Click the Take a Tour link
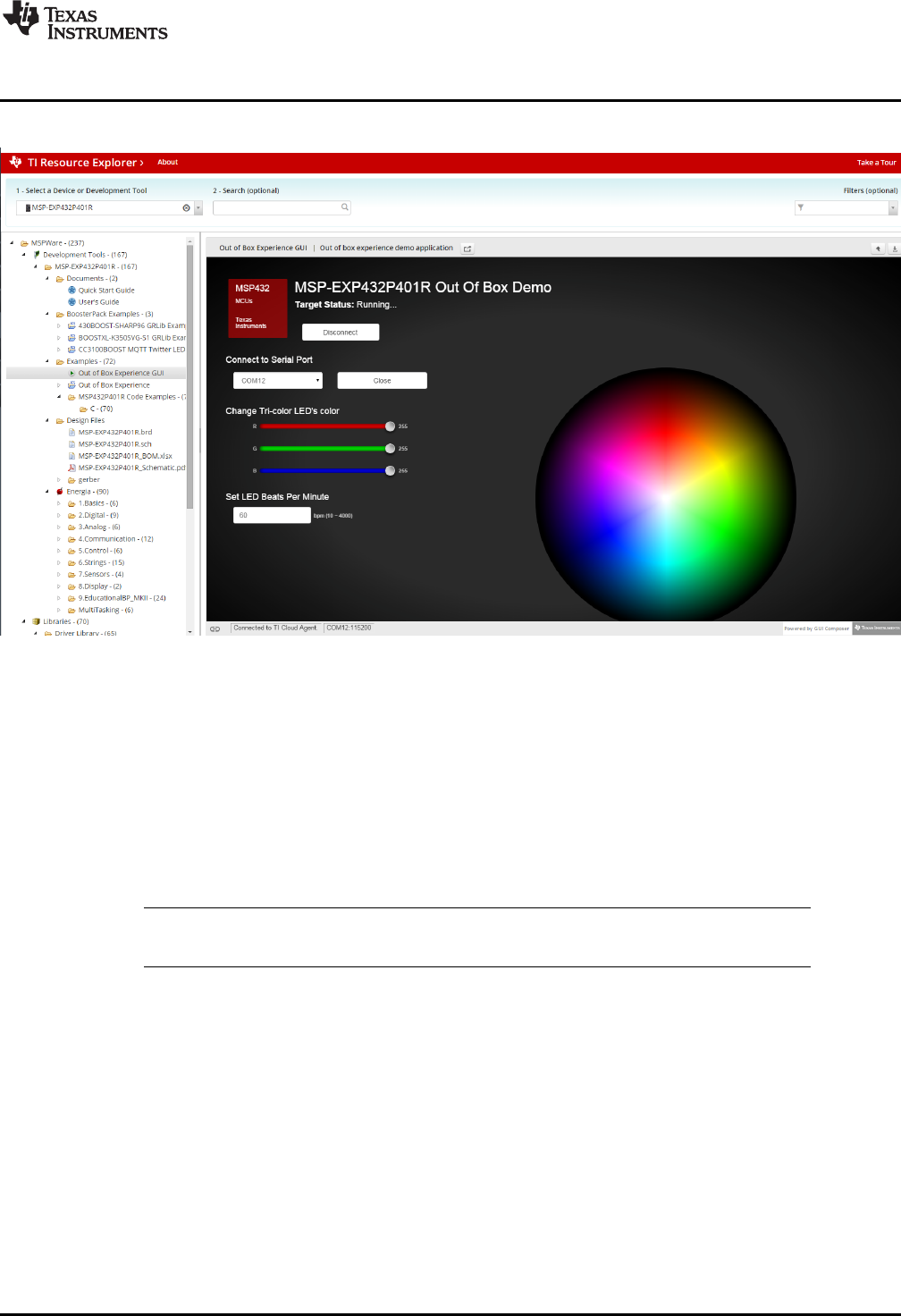The height and width of the screenshot is (1316, 901). [x=876, y=163]
